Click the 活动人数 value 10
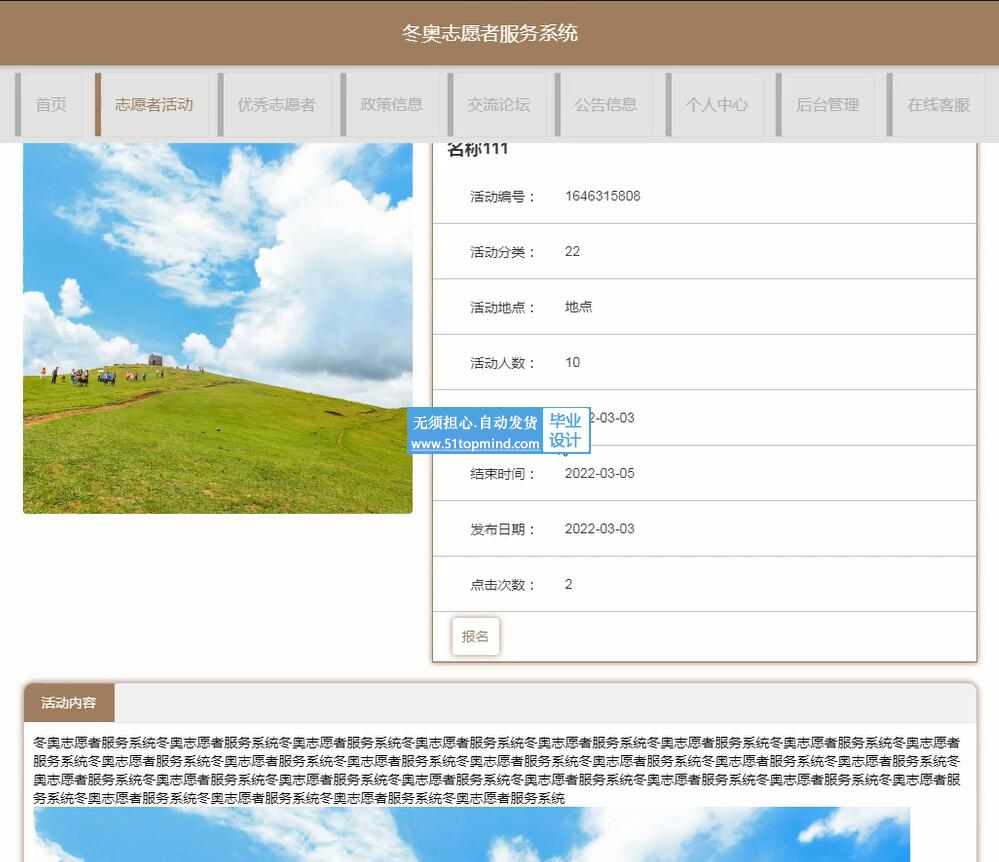 tap(572, 363)
